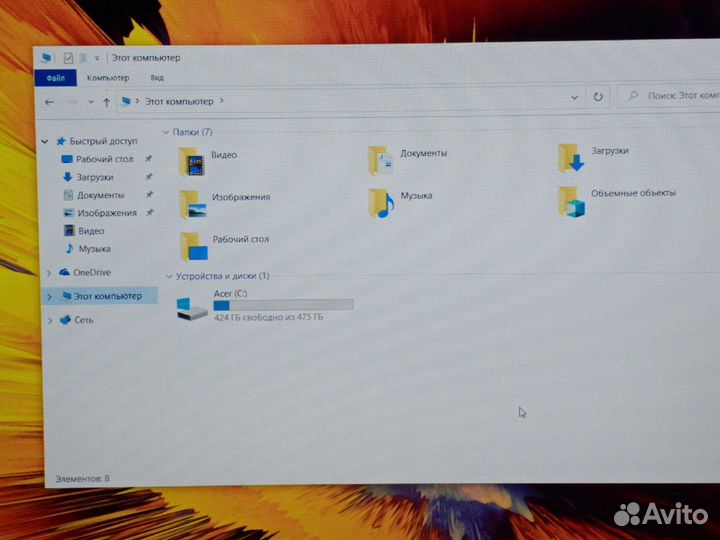Image resolution: width=720 pixels, height=540 pixels.
Task: Click pin icon next to Документы
Action: click(x=149, y=194)
